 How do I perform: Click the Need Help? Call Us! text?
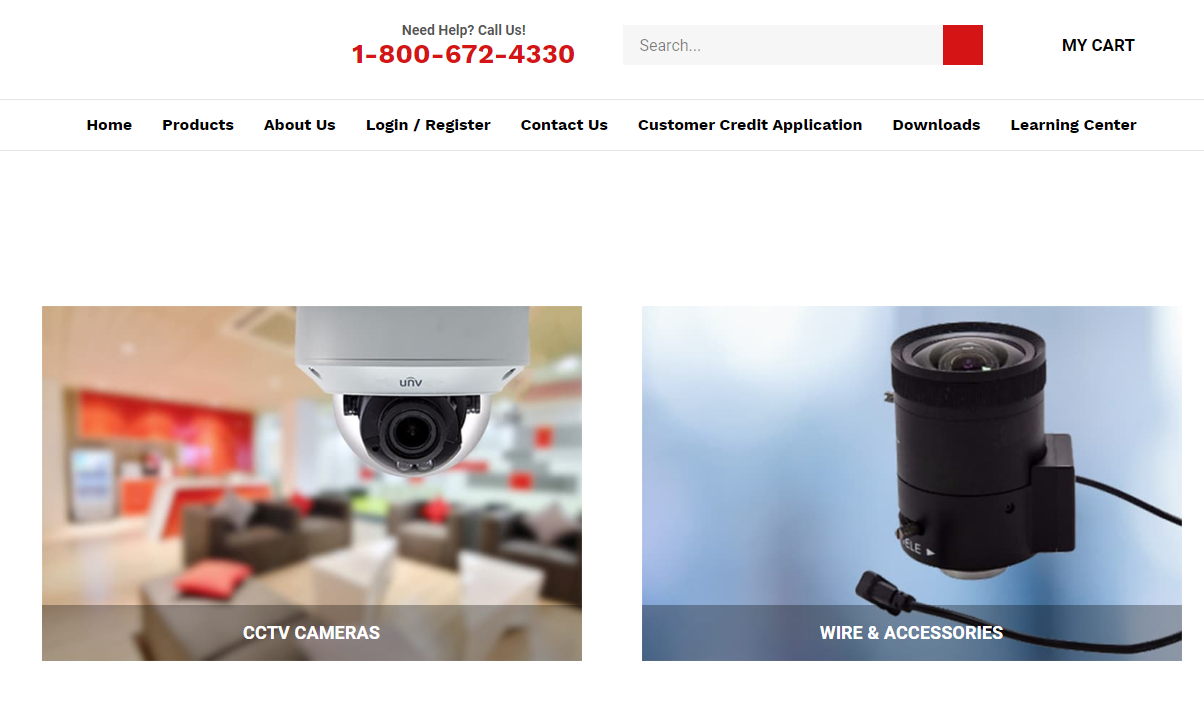[463, 30]
